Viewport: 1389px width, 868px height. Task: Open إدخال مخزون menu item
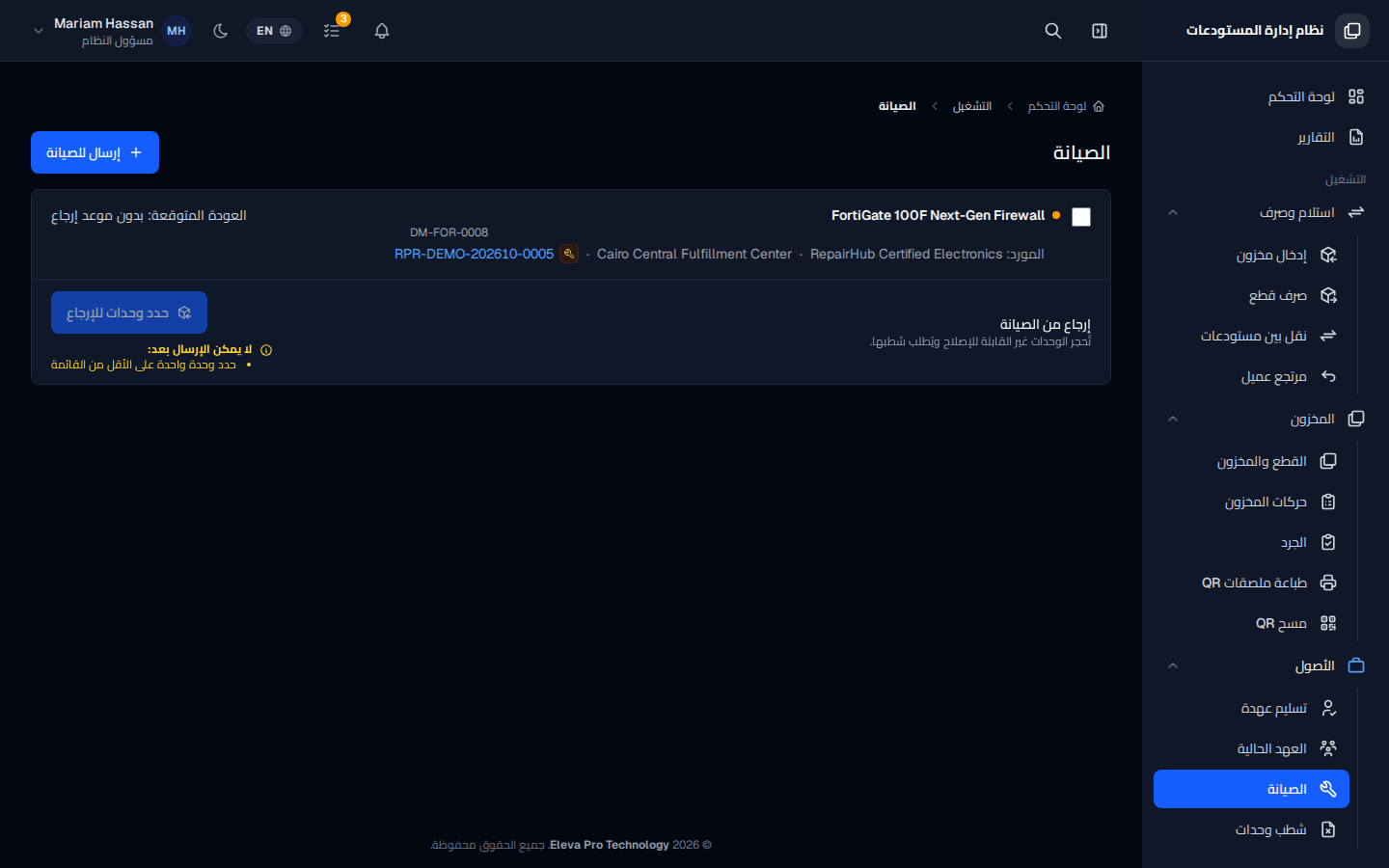point(1252,255)
